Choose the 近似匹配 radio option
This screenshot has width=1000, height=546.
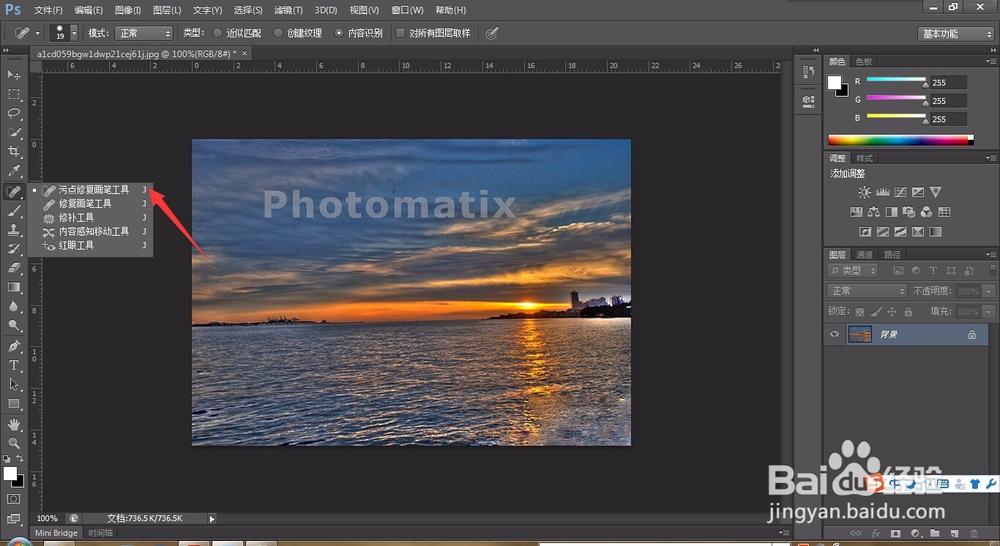(x=219, y=33)
